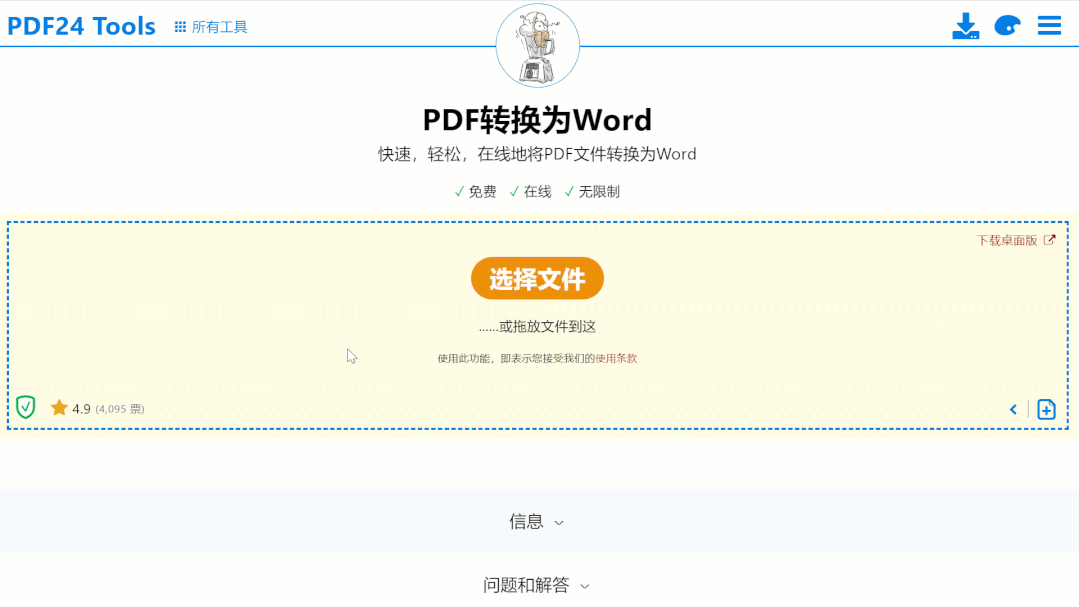
Task: Expand the 问题和解答 section
Action: (537, 585)
